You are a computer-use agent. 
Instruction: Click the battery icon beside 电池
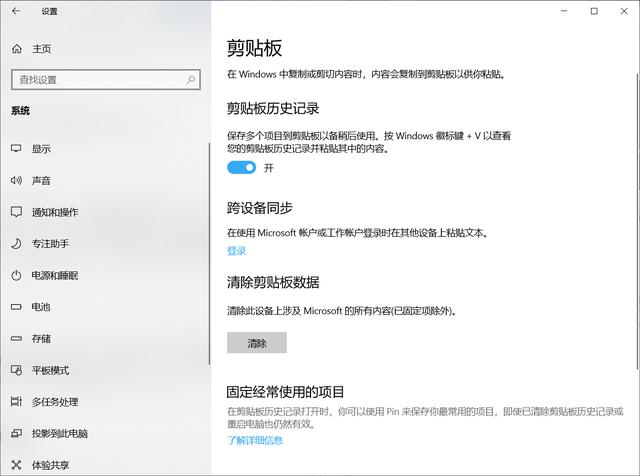point(16,307)
